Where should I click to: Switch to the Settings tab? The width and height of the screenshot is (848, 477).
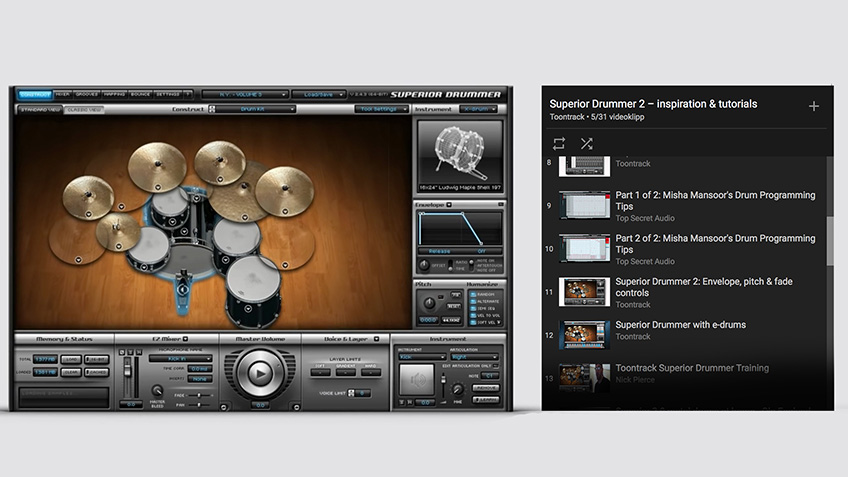coord(168,95)
